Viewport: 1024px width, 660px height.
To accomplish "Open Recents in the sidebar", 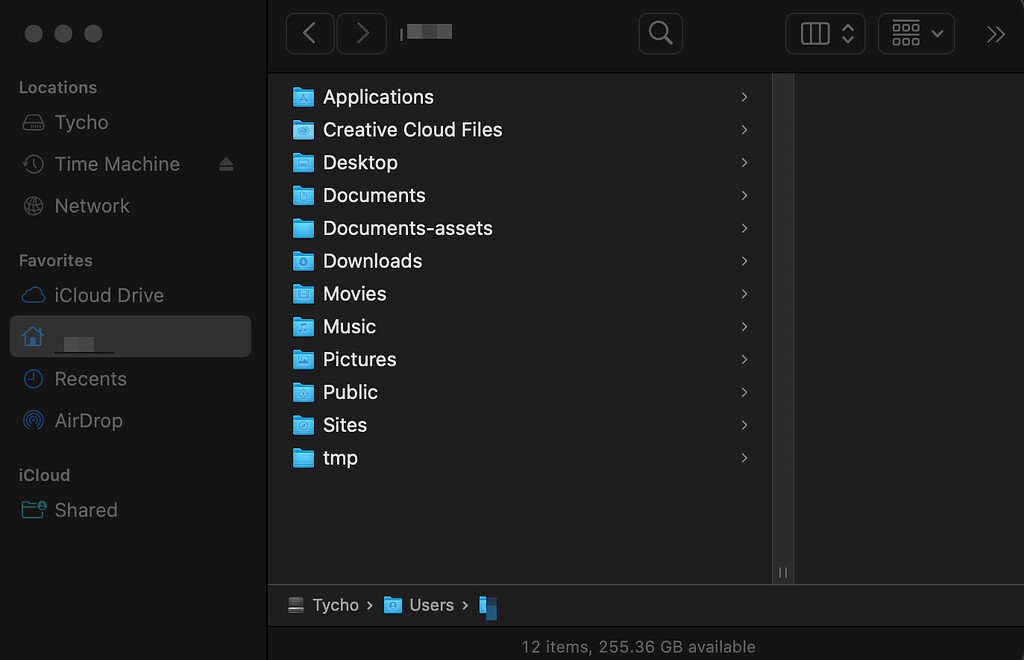I will [90, 379].
